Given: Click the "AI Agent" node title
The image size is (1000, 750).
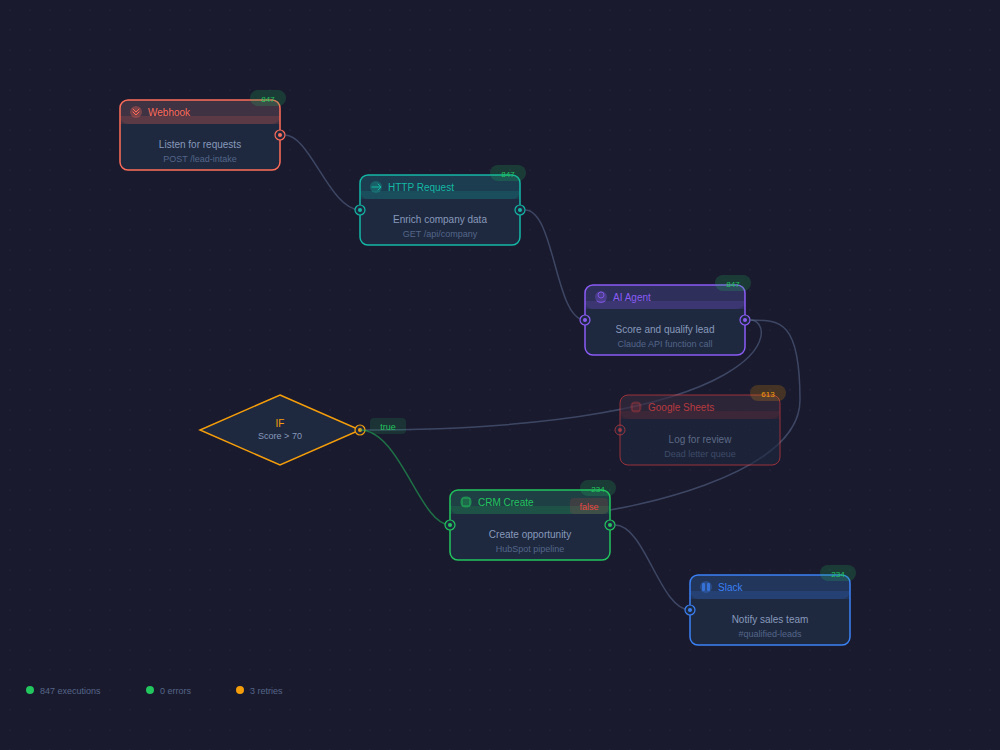Looking at the screenshot, I should point(631,297).
